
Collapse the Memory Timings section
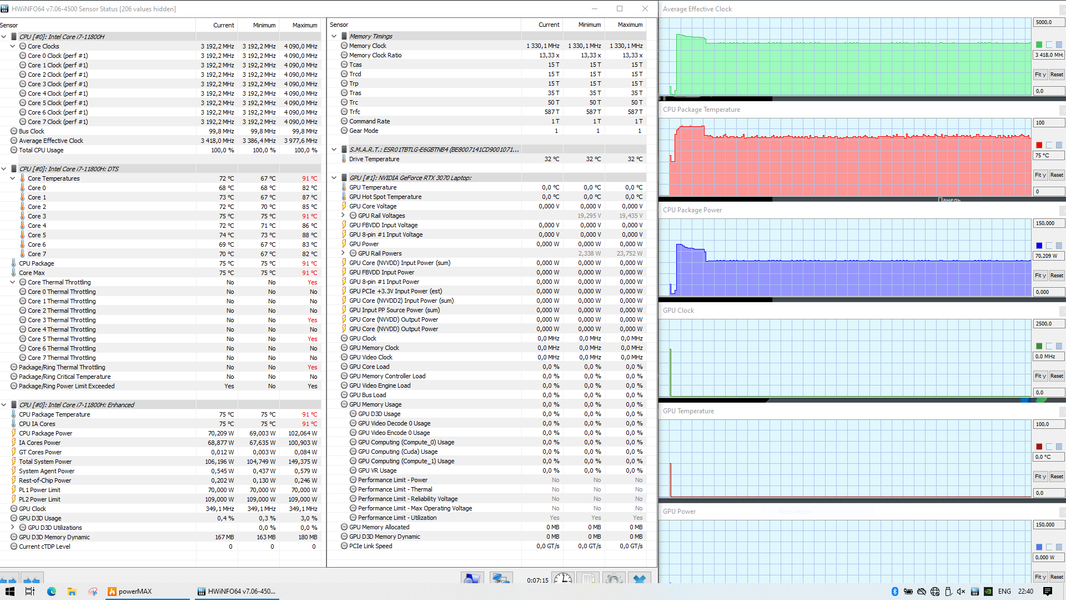point(334,36)
